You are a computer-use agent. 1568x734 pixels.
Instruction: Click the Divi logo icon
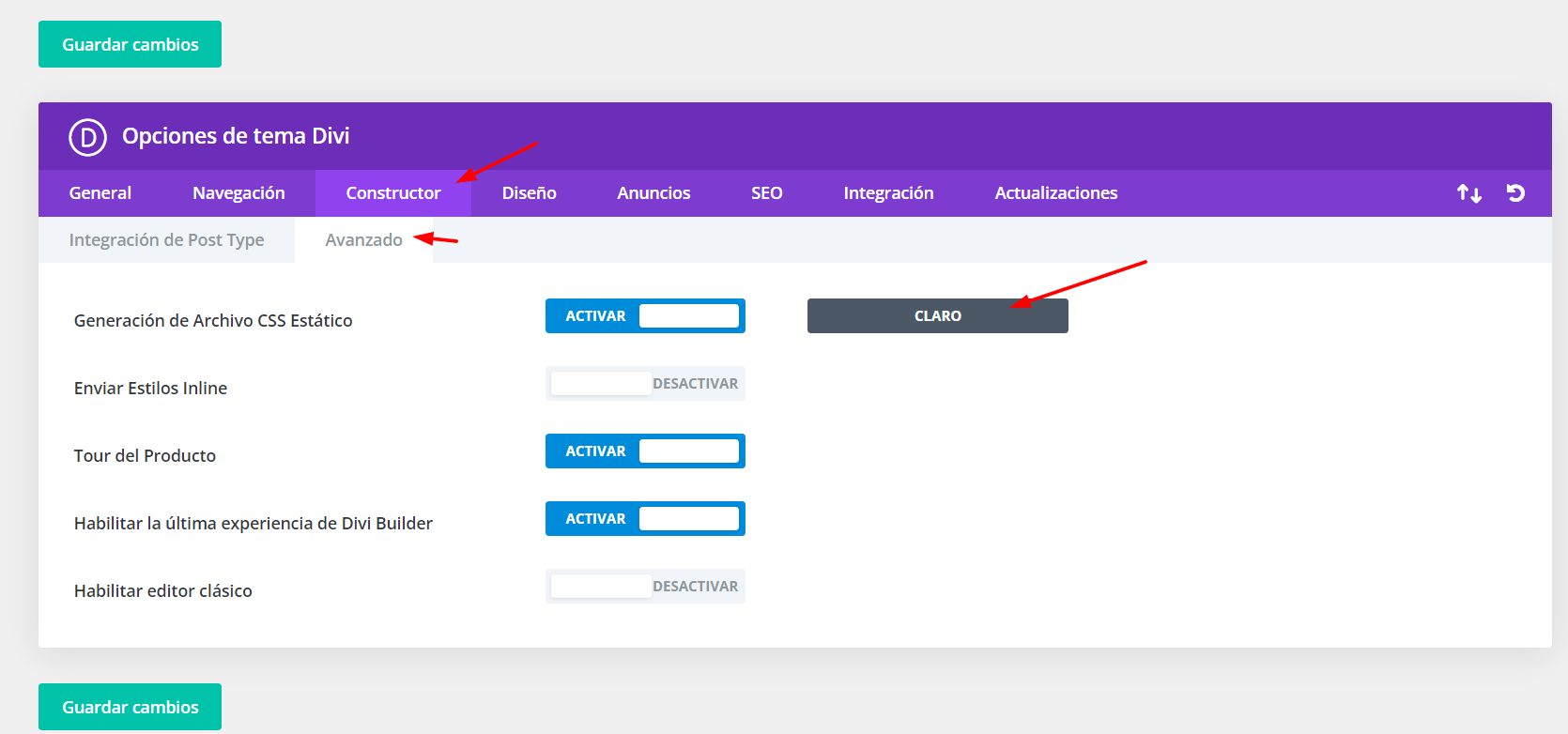tap(87, 137)
